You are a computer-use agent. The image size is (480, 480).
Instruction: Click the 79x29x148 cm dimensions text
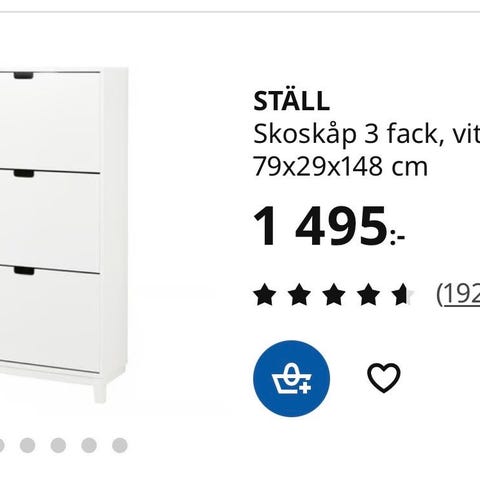[x=340, y=167]
